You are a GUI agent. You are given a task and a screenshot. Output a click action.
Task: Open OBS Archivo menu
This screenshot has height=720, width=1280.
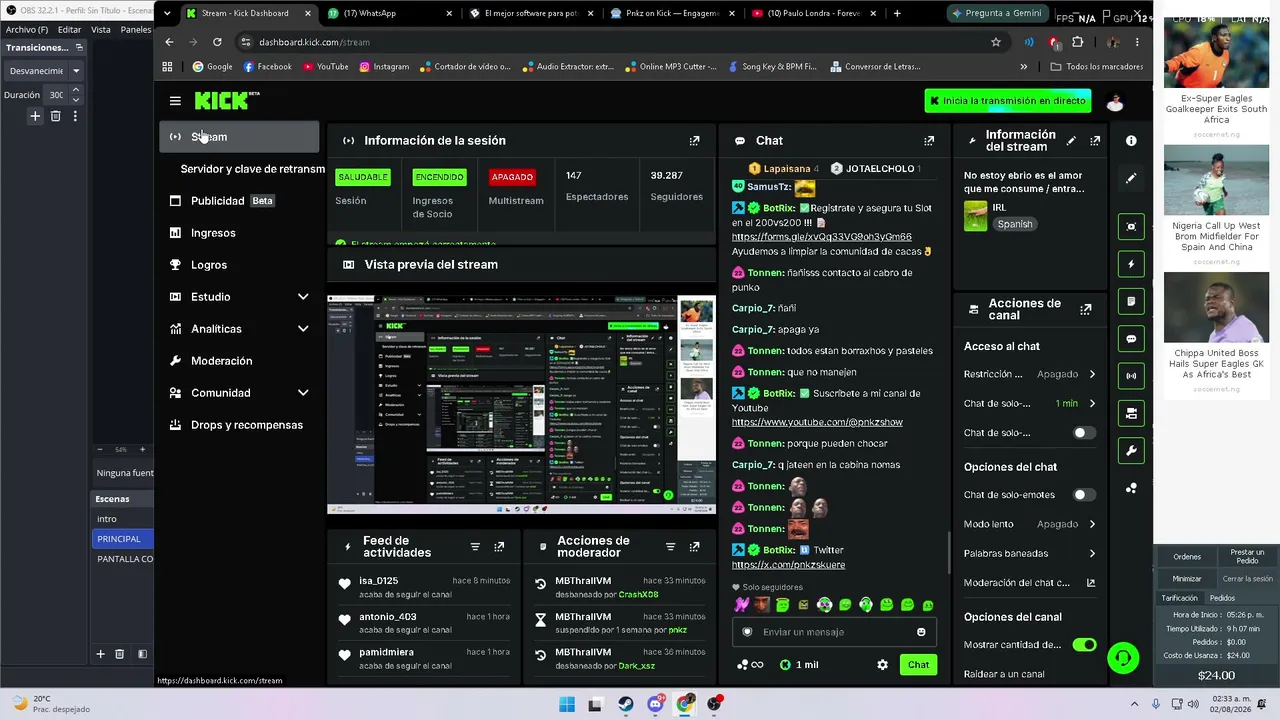[x=27, y=30]
